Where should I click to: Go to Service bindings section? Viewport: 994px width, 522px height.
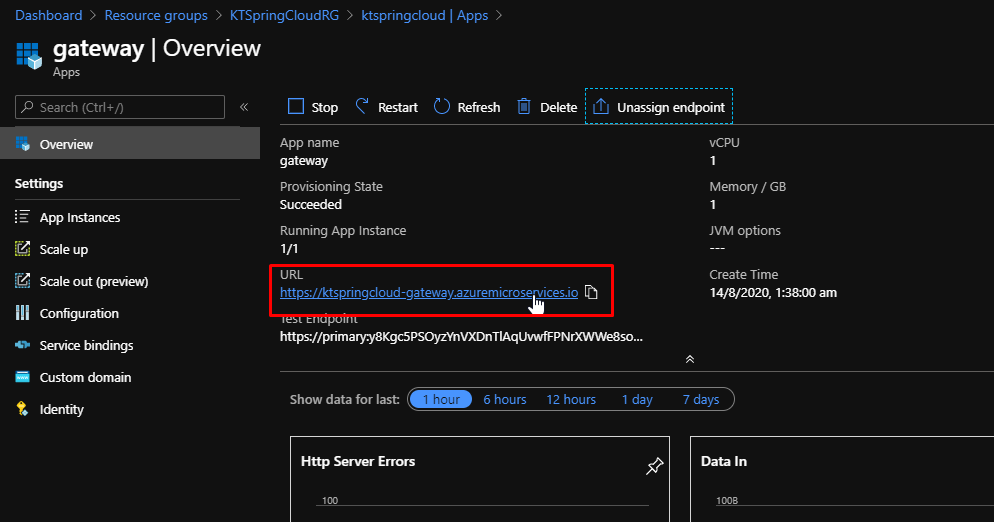point(86,345)
